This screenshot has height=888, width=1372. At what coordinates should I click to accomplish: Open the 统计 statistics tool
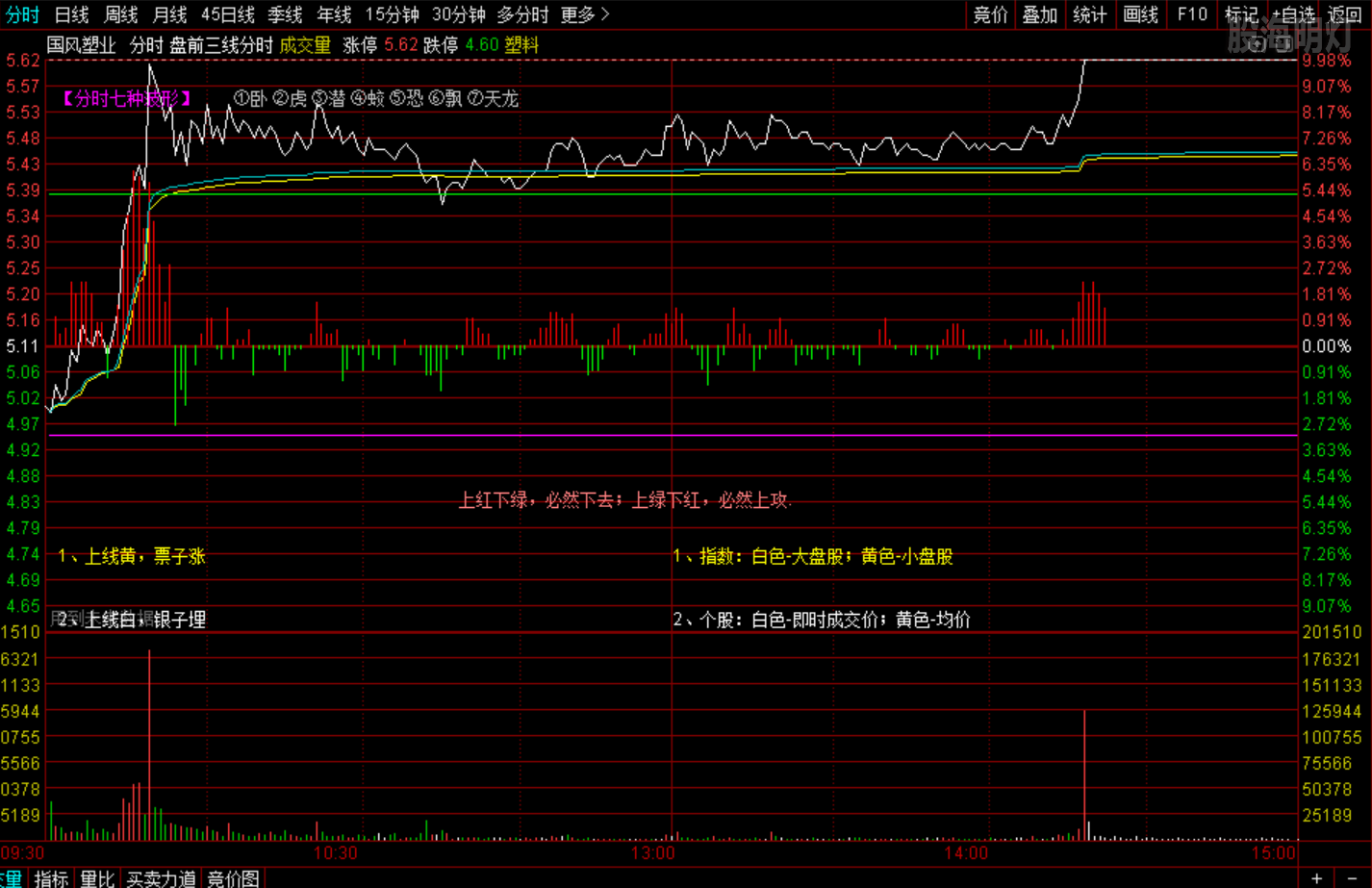coord(1089,14)
